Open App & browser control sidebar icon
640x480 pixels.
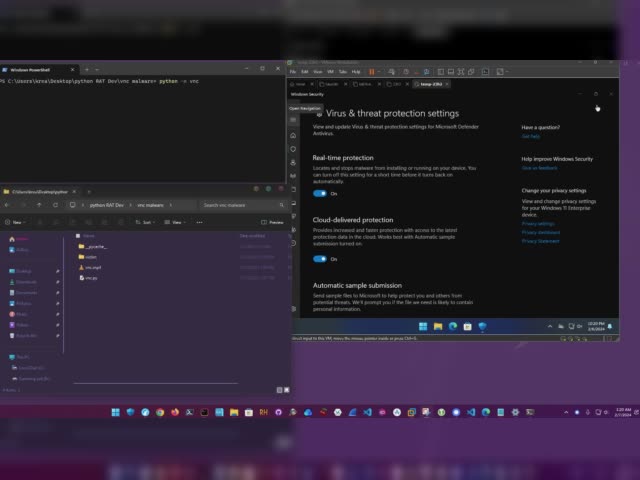[x=293, y=189]
